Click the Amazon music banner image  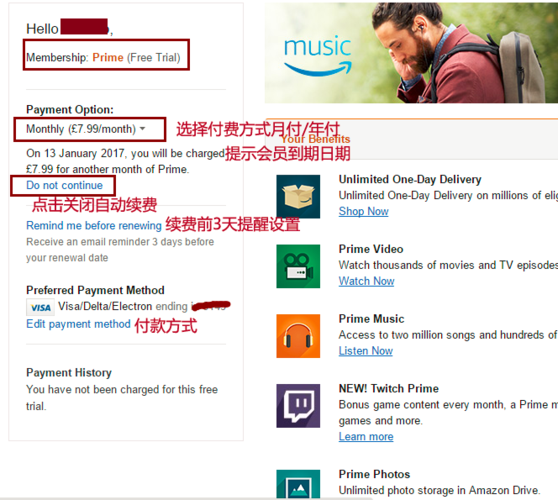point(411,53)
